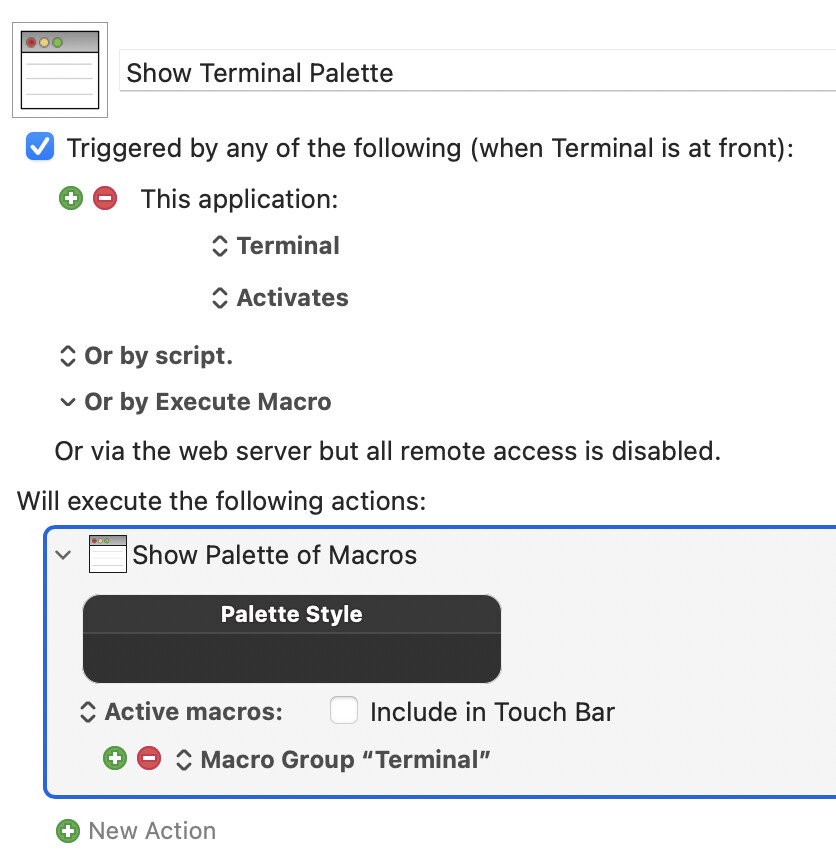The width and height of the screenshot is (836, 862).
Task: Toggle the Triggered by any checkbox
Action: point(40,147)
